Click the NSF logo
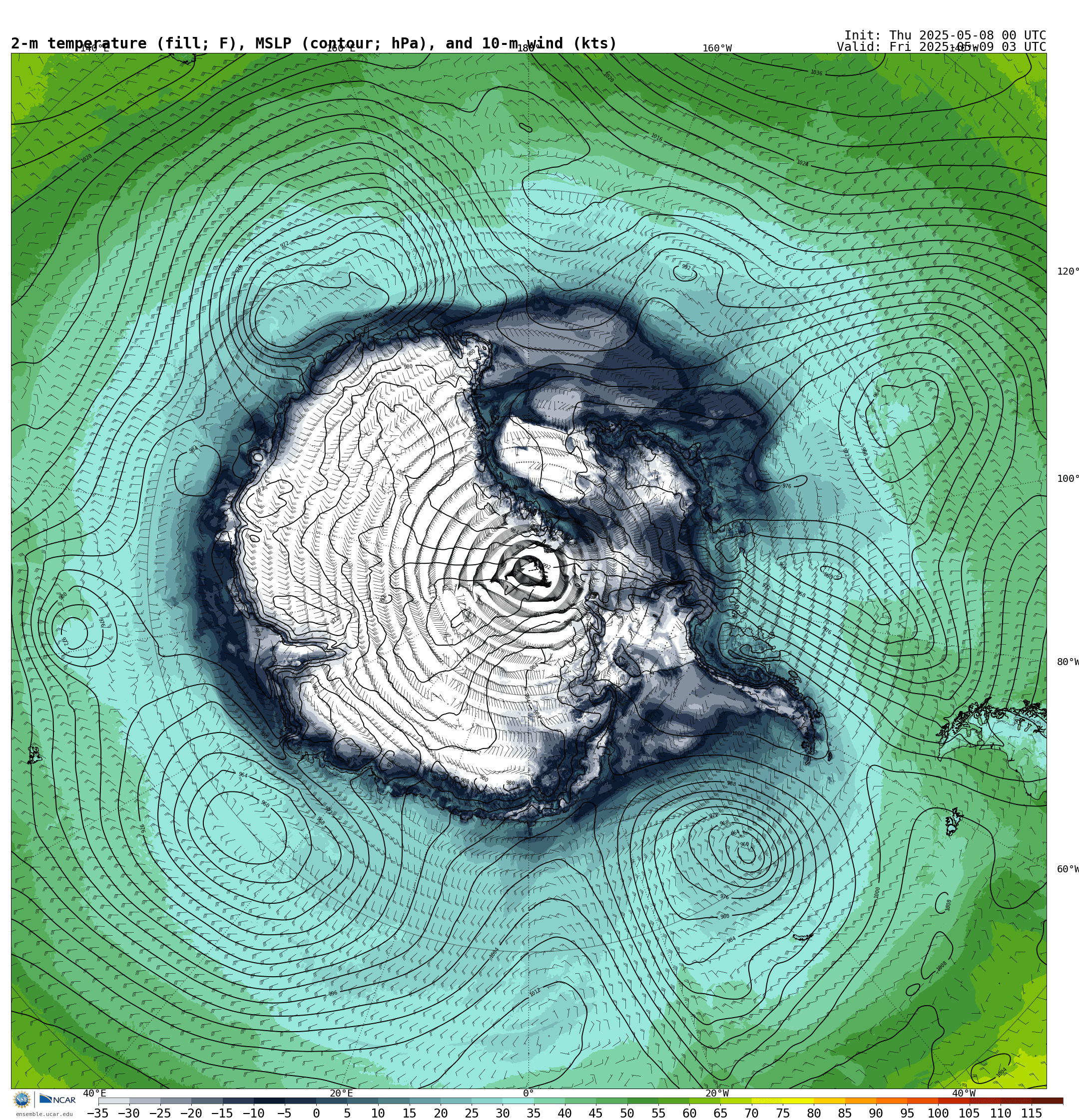 pyautogui.click(x=21, y=1099)
